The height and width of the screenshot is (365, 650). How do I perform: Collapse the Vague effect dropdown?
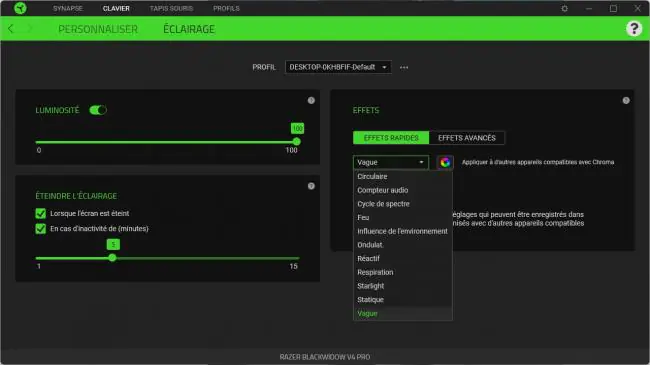click(x=390, y=162)
